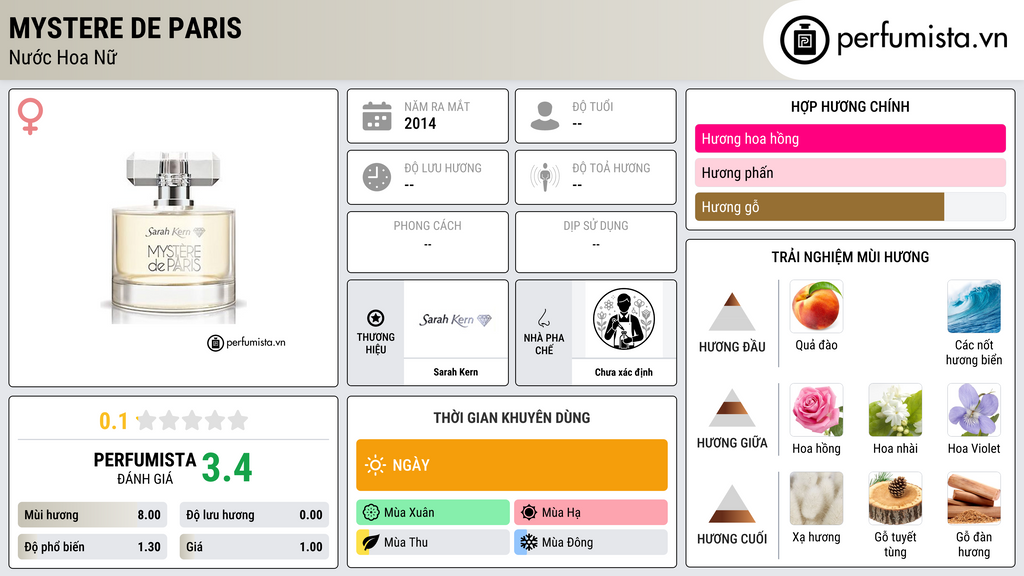Screen dimensions: 1024x576
Task: Click the Mùa Hạ season label
Action: pos(561,513)
